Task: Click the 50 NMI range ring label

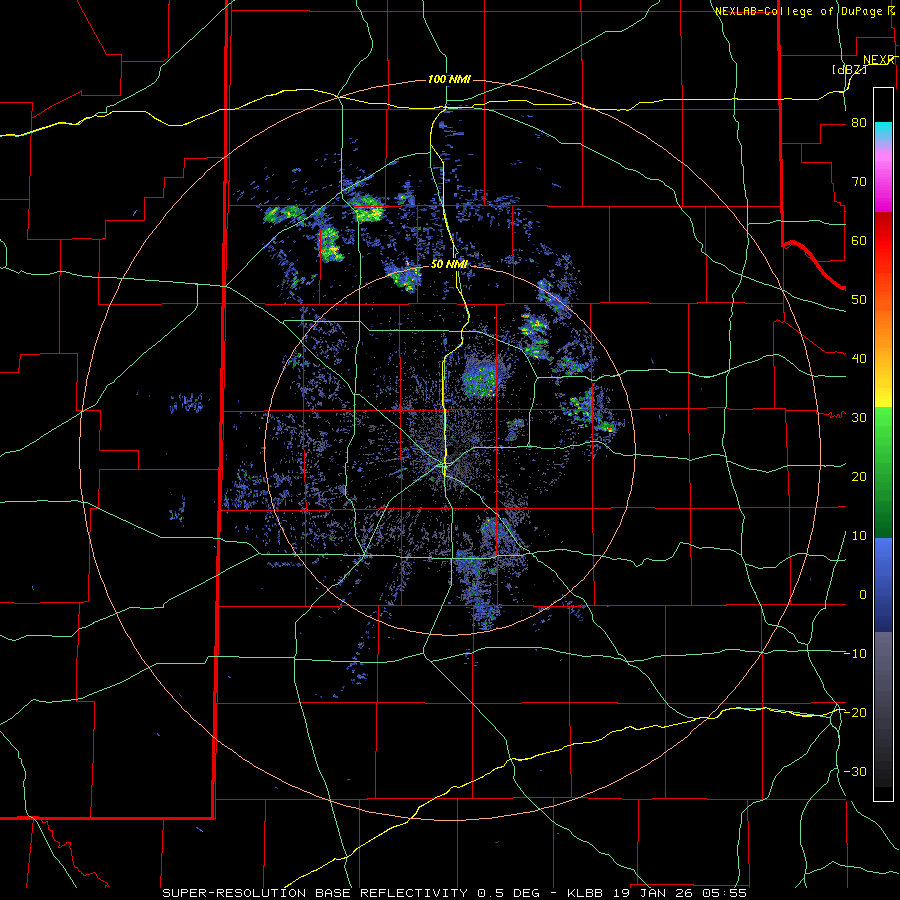Action: click(x=449, y=265)
